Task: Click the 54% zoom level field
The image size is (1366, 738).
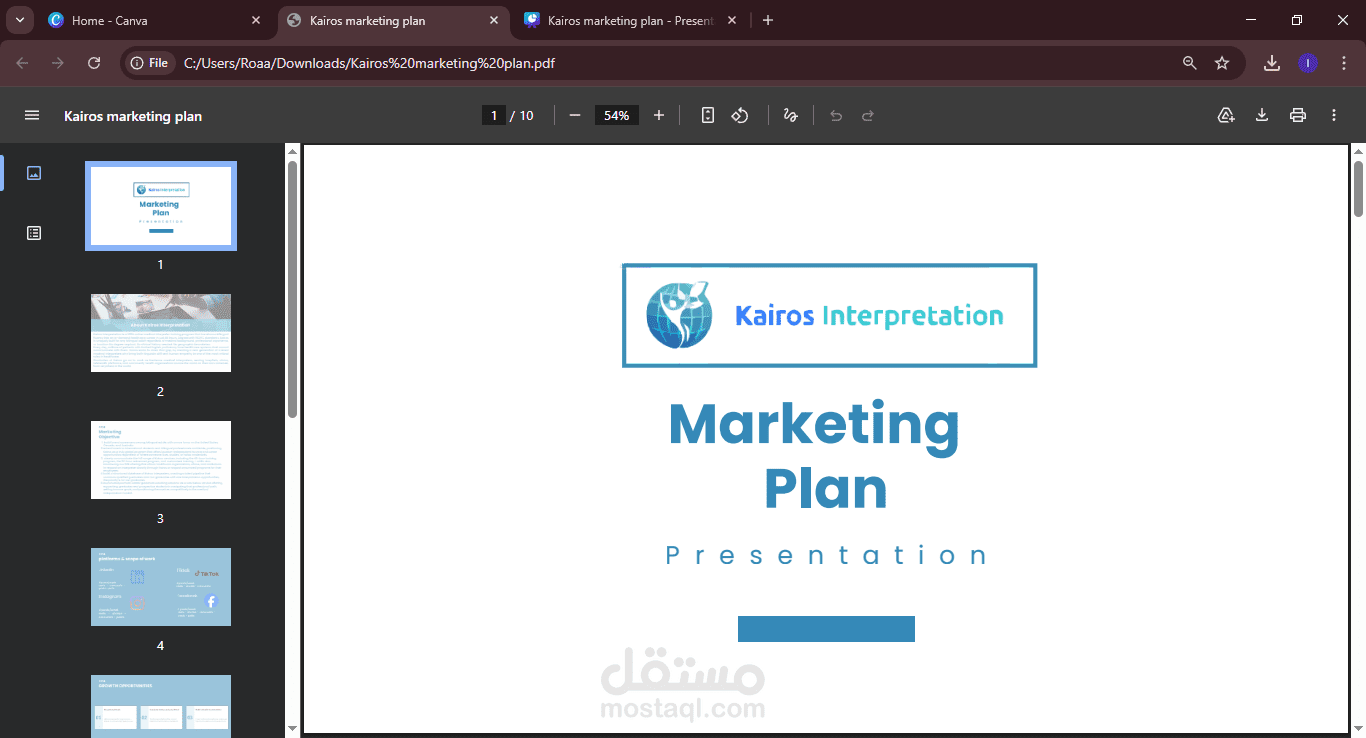Action: tap(617, 116)
